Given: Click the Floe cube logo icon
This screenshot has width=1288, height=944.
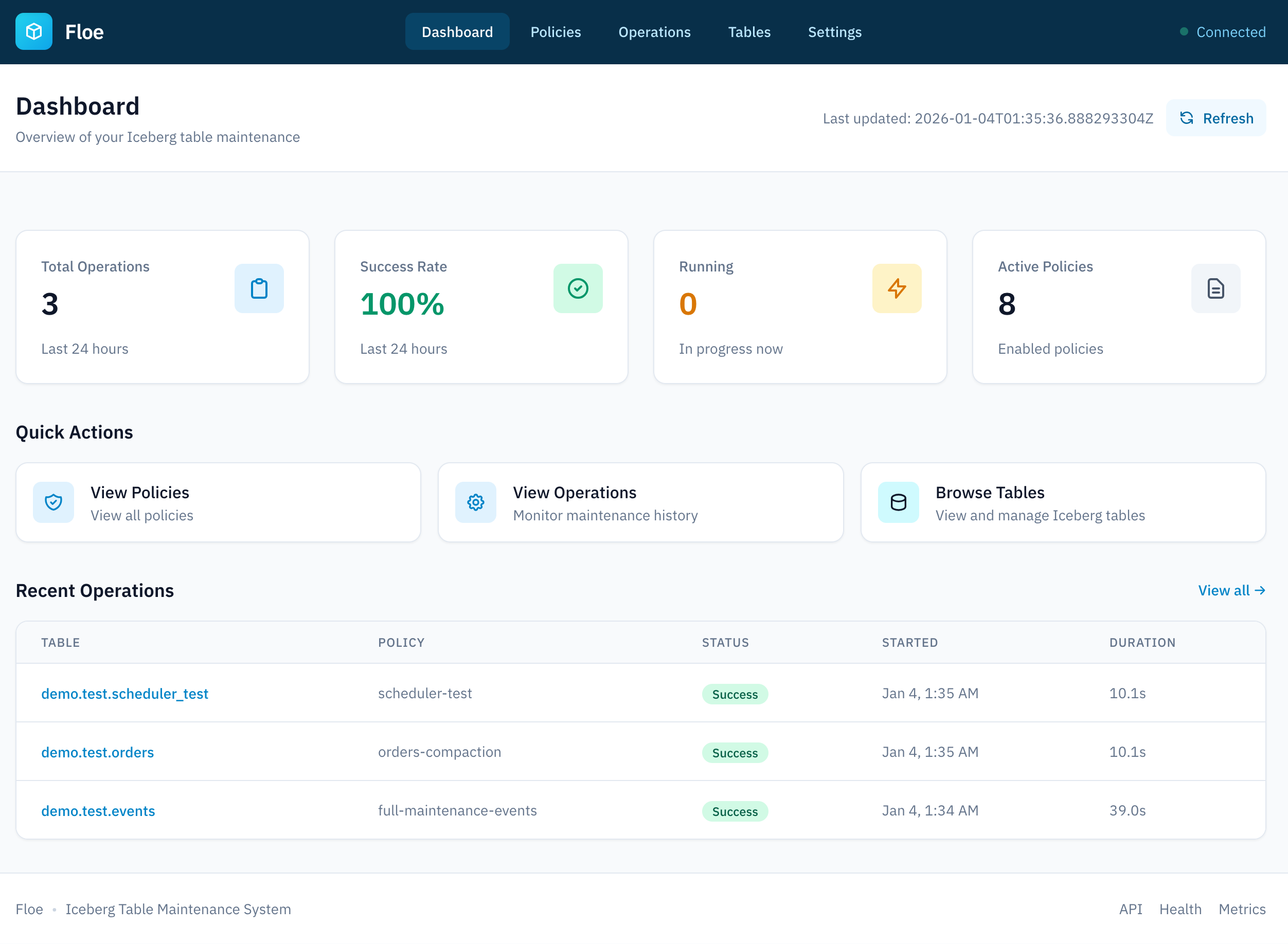Looking at the screenshot, I should [x=34, y=31].
